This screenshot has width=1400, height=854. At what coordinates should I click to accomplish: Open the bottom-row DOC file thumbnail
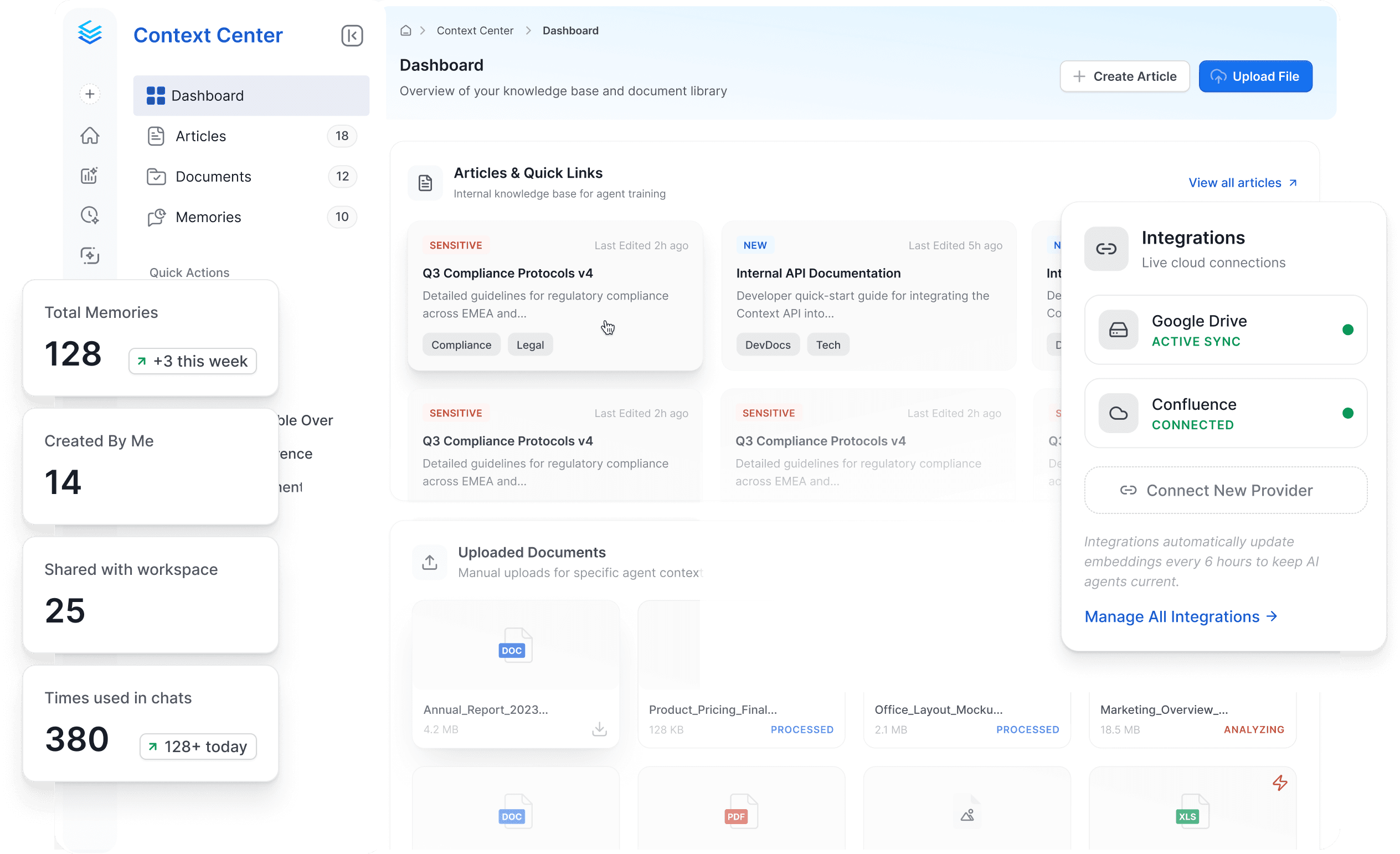pos(515,811)
